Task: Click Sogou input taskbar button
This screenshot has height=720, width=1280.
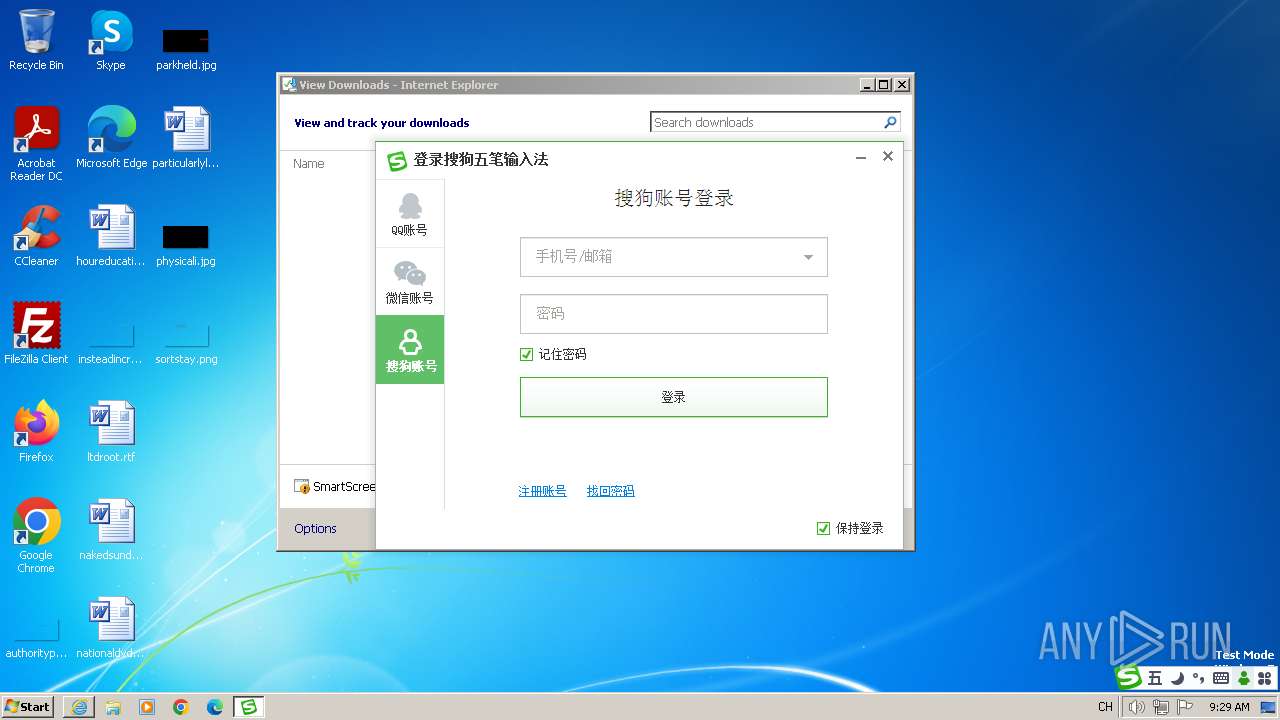Action: coord(249,707)
